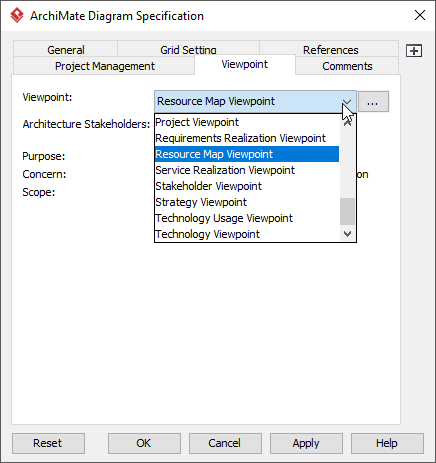Screen dimensions: 436x463
Task: Pick Stakeholder Viewpoint in the list
Action: click(247, 186)
